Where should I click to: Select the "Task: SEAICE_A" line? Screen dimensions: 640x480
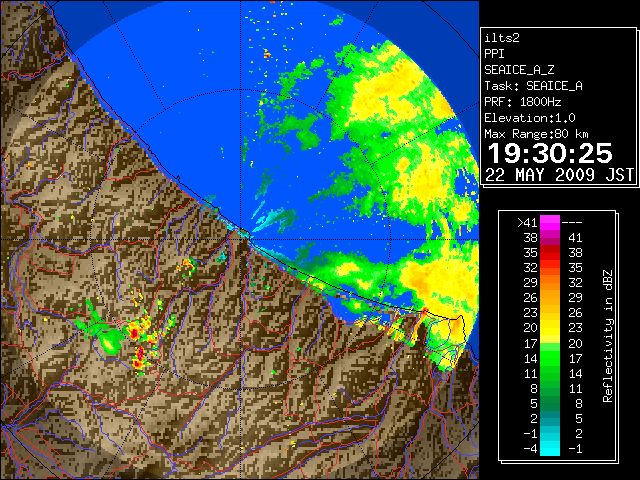tap(533, 86)
